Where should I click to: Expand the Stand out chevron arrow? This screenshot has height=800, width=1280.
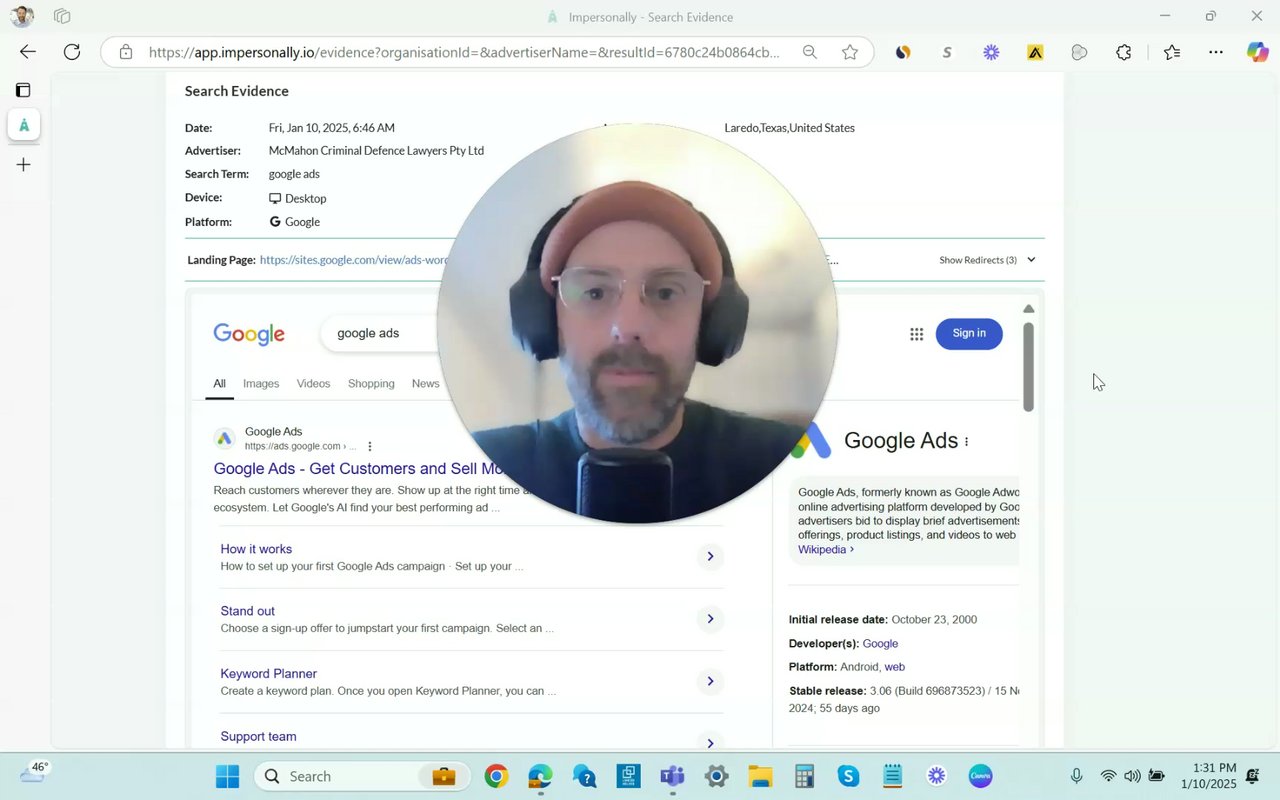710,619
